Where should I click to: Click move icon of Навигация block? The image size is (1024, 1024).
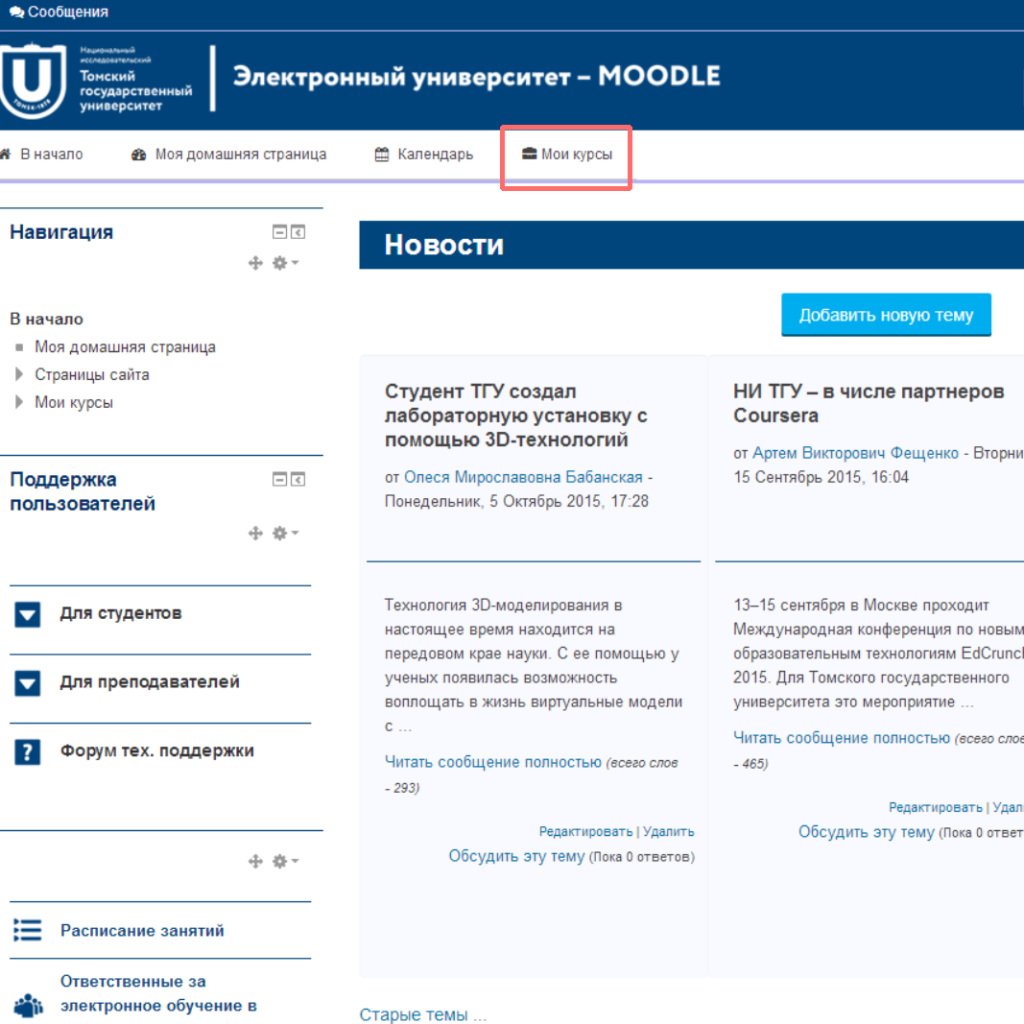(x=255, y=263)
